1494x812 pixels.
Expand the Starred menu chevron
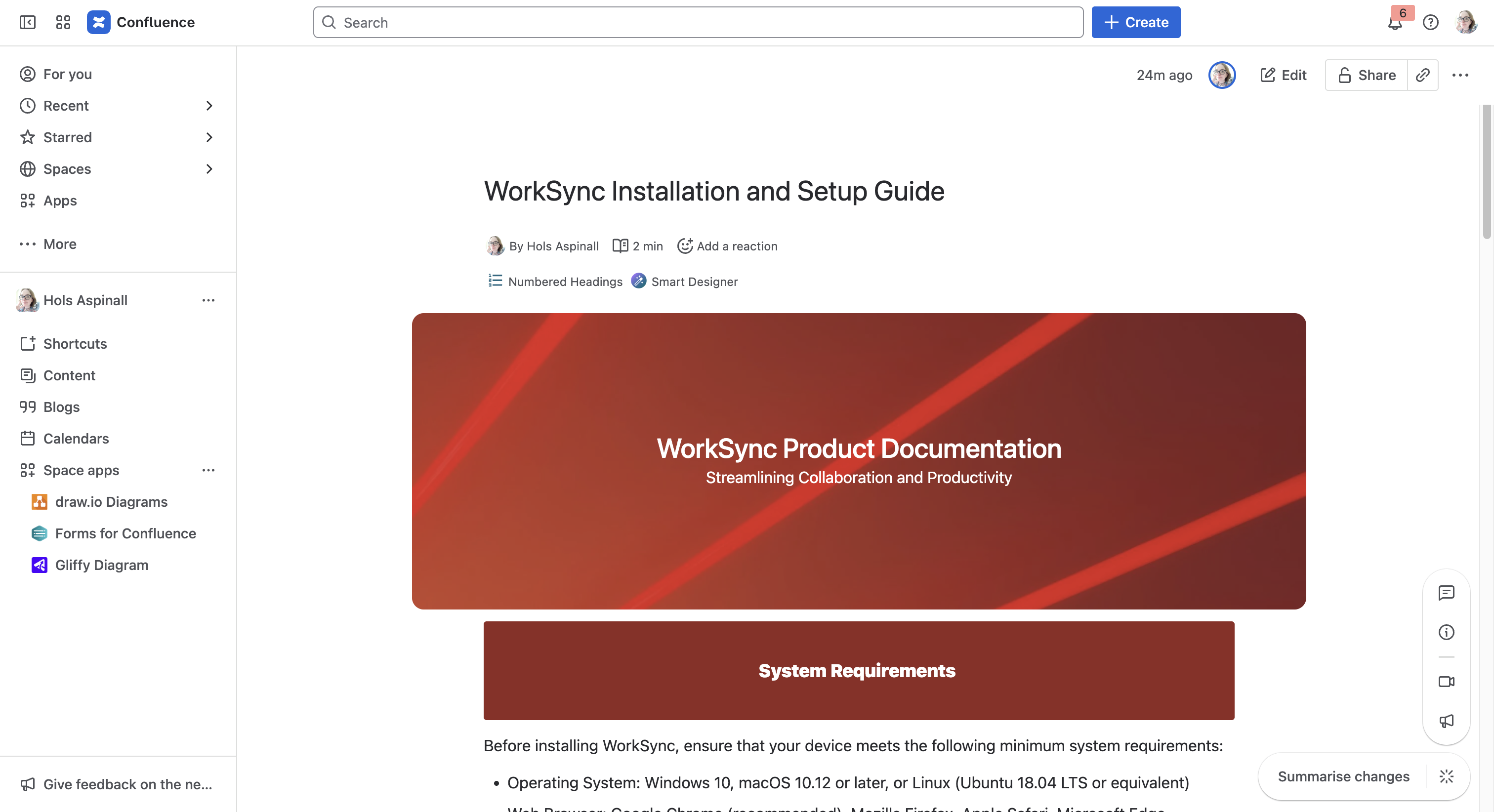[209, 137]
